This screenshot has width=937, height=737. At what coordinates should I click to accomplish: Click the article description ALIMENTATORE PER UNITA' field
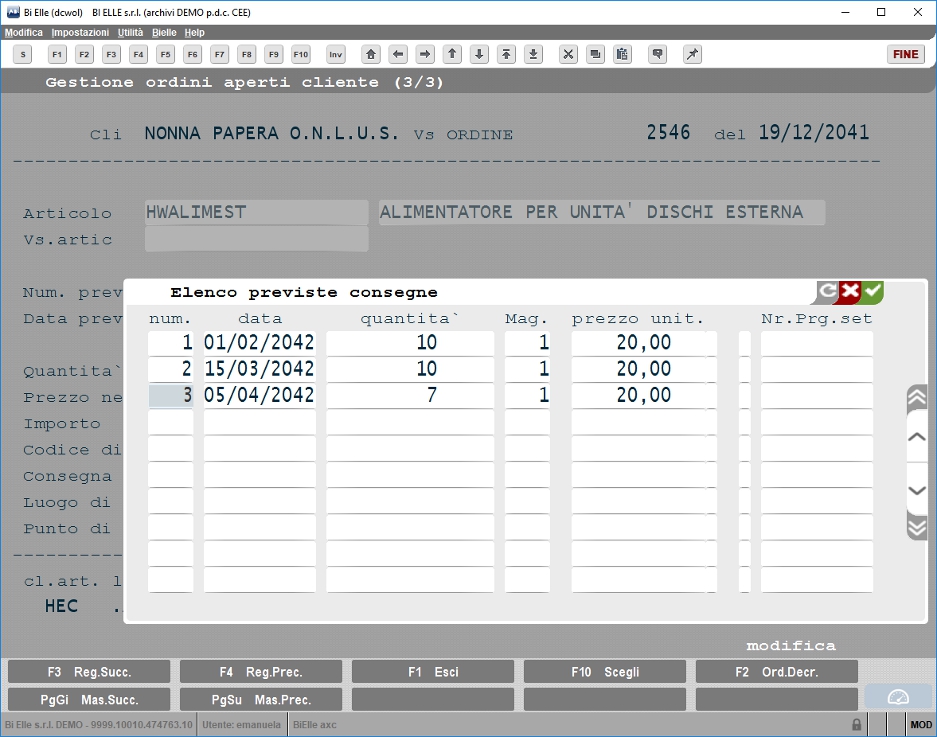(602, 212)
